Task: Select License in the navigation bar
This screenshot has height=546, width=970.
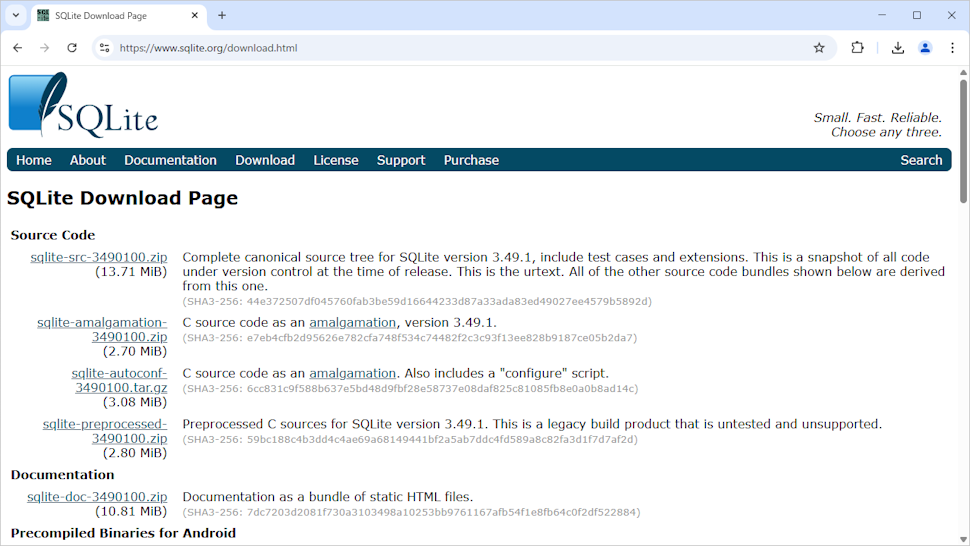Action: pos(335,160)
